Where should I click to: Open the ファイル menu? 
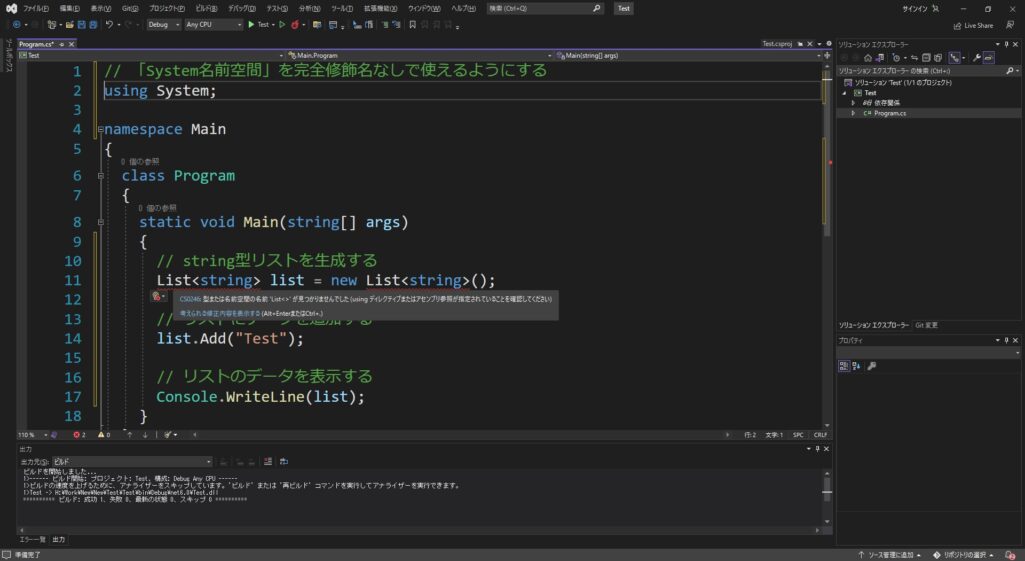pyautogui.click(x=35, y=8)
